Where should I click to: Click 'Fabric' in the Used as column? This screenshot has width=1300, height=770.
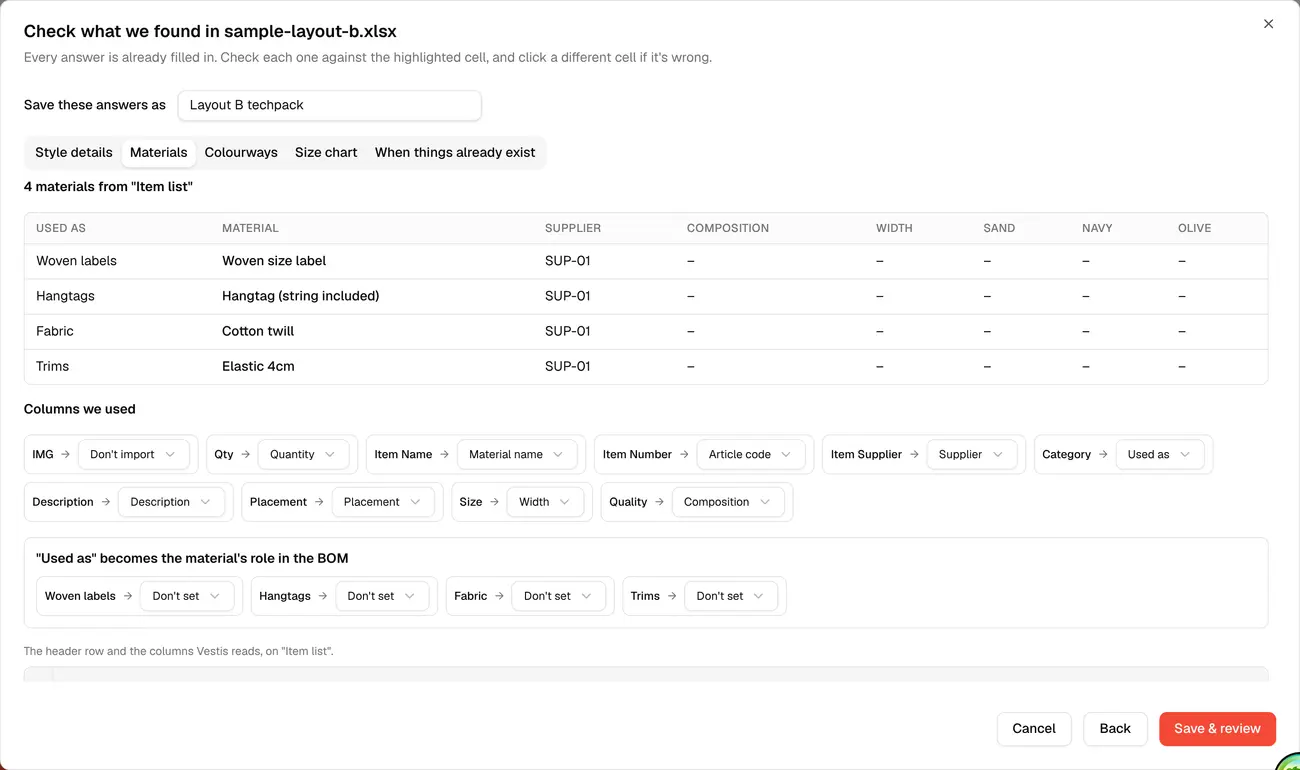[55, 331]
